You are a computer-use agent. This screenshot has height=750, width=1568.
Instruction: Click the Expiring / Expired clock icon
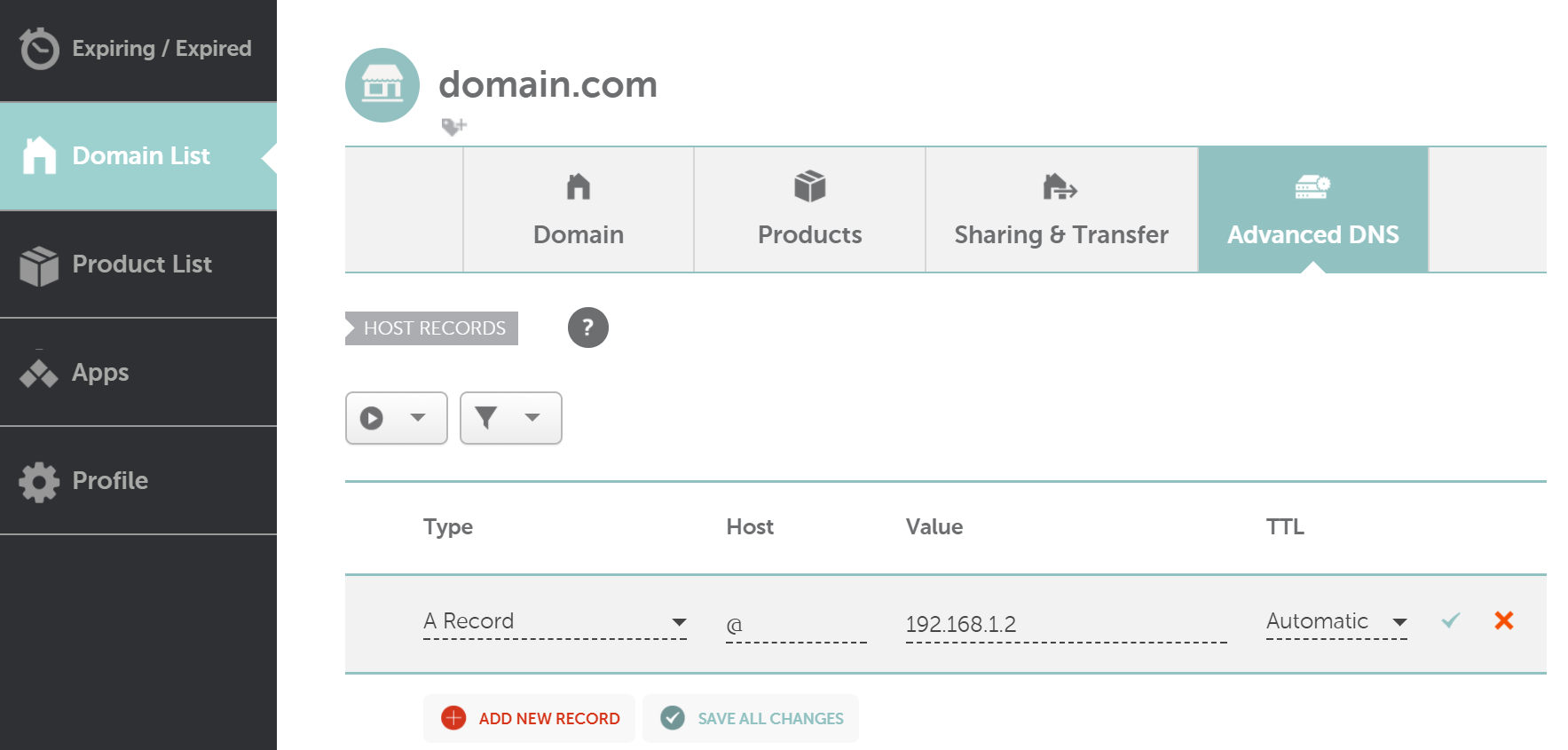tap(39, 49)
